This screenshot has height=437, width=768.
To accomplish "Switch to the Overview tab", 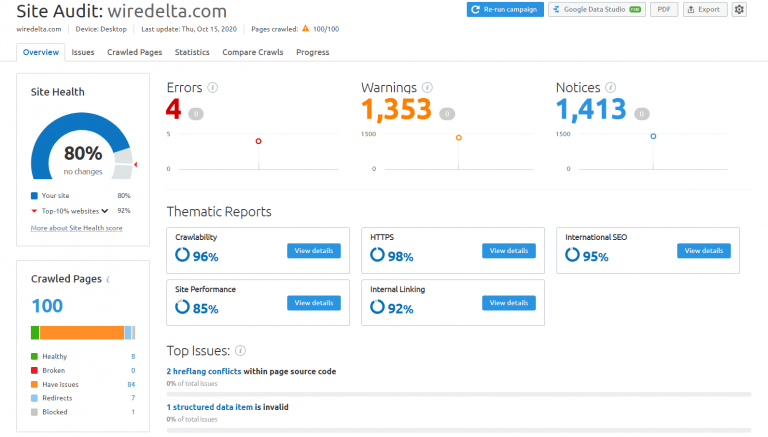I will (x=41, y=52).
